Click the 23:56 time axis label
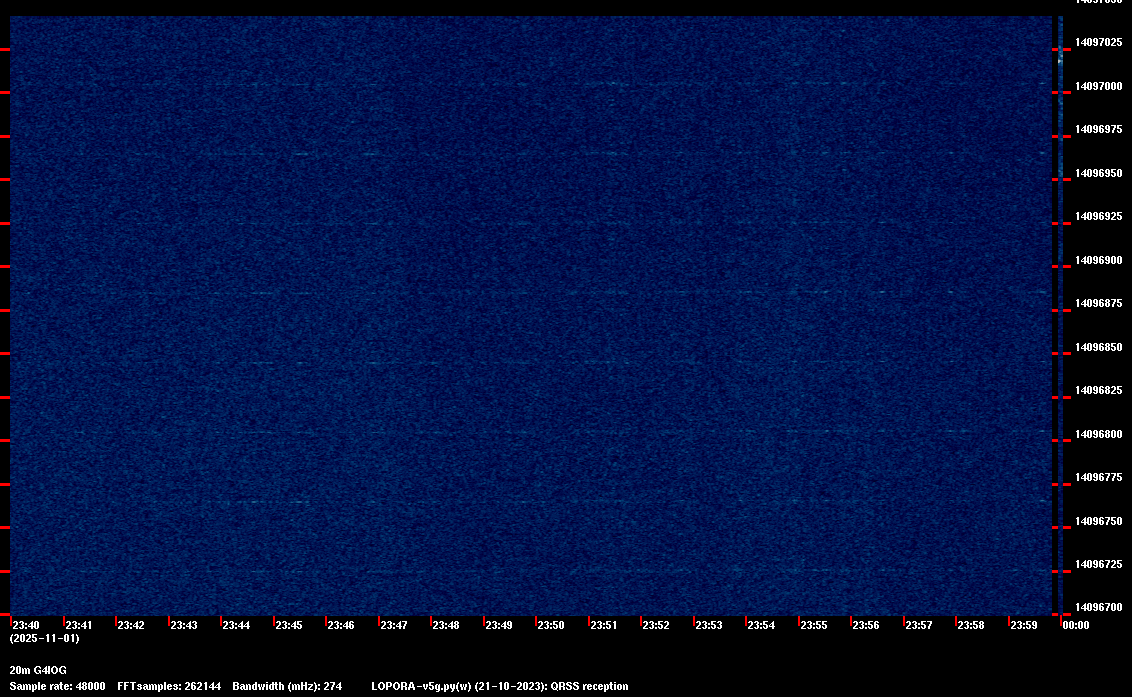 [866, 625]
